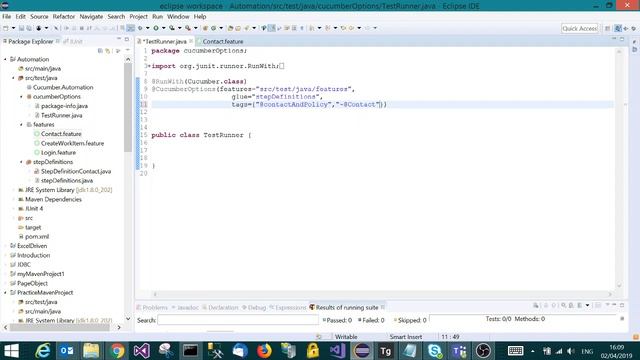Switch to the Javadoc tab
Image resolution: width=640 pixels, height=360 pixels.
[185, 307]
